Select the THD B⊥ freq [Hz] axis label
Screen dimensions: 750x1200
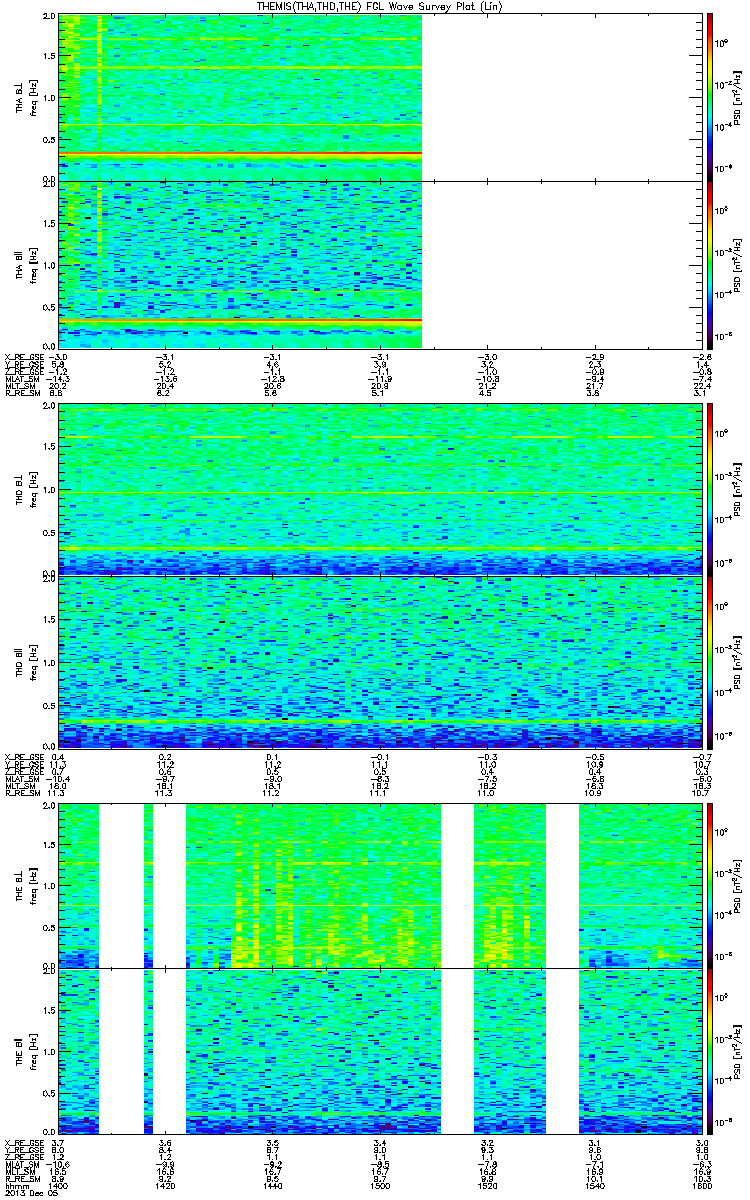(x=26, y=488)
